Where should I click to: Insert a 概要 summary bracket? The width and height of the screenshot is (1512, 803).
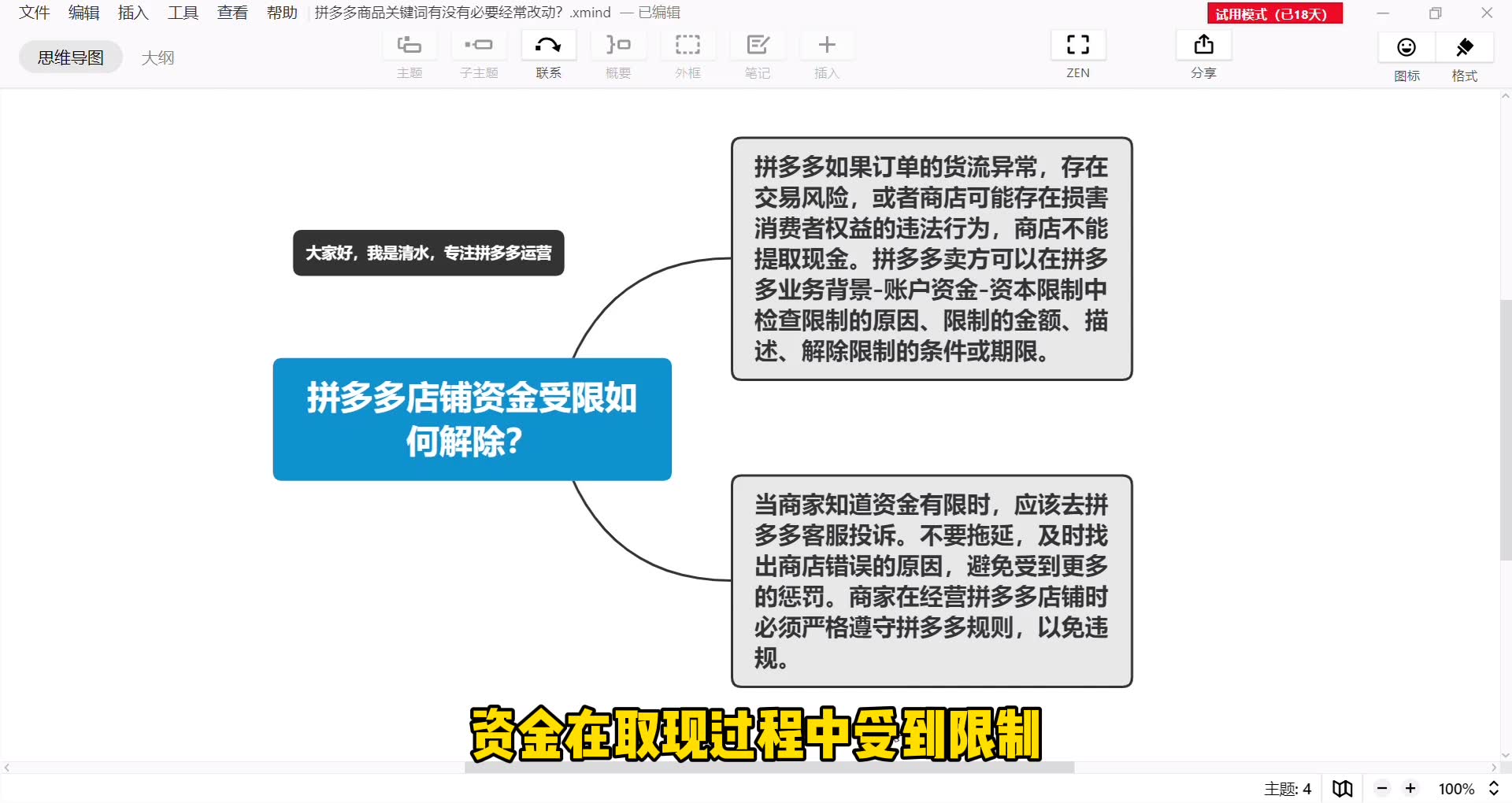tap(618, 46)
